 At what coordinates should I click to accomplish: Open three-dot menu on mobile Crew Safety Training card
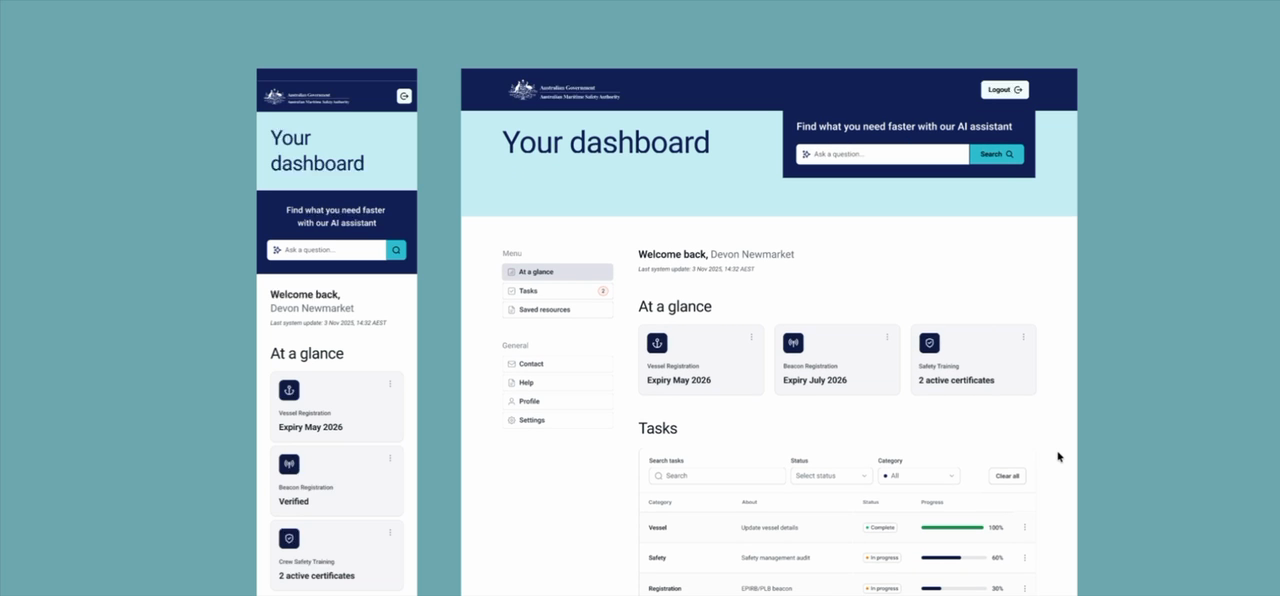[390, 532]
